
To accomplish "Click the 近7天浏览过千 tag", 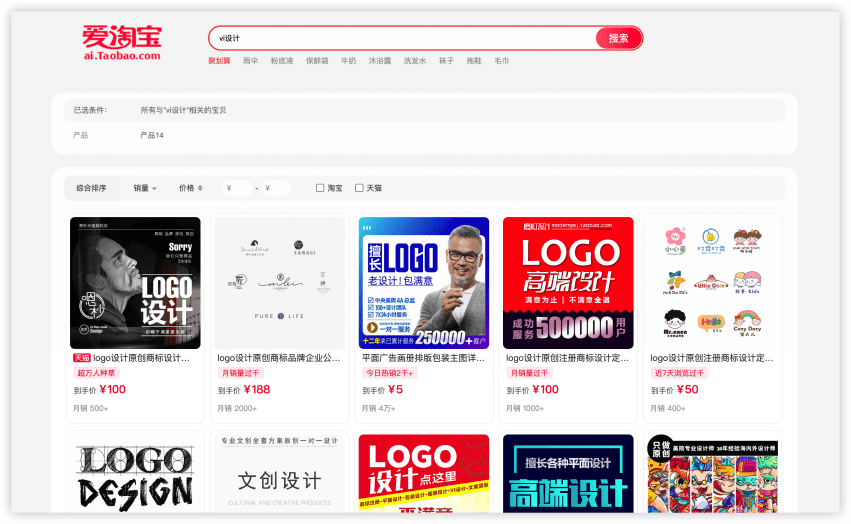I will coord(679,373).
